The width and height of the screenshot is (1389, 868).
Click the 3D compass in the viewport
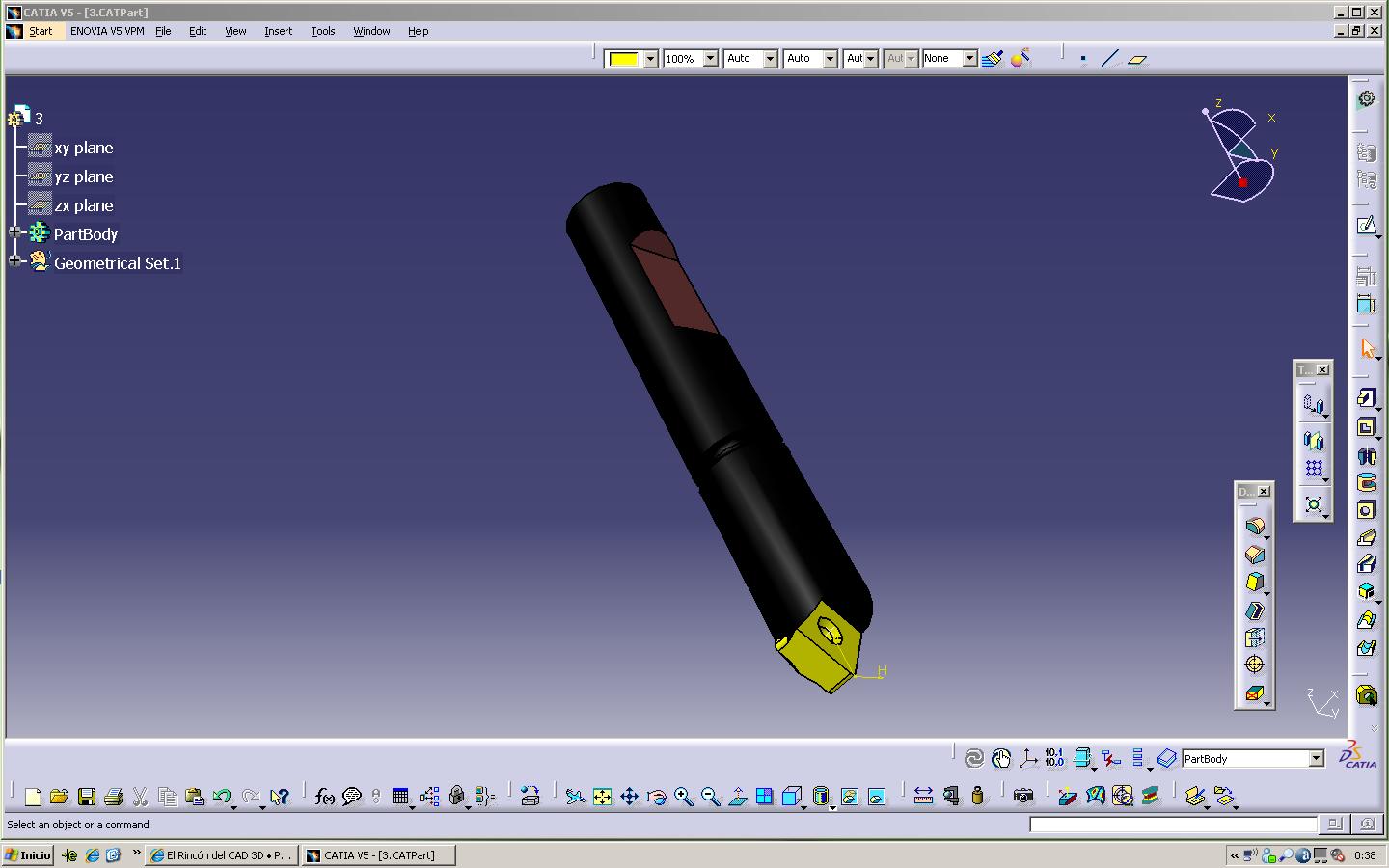[x=1240, y=151]
